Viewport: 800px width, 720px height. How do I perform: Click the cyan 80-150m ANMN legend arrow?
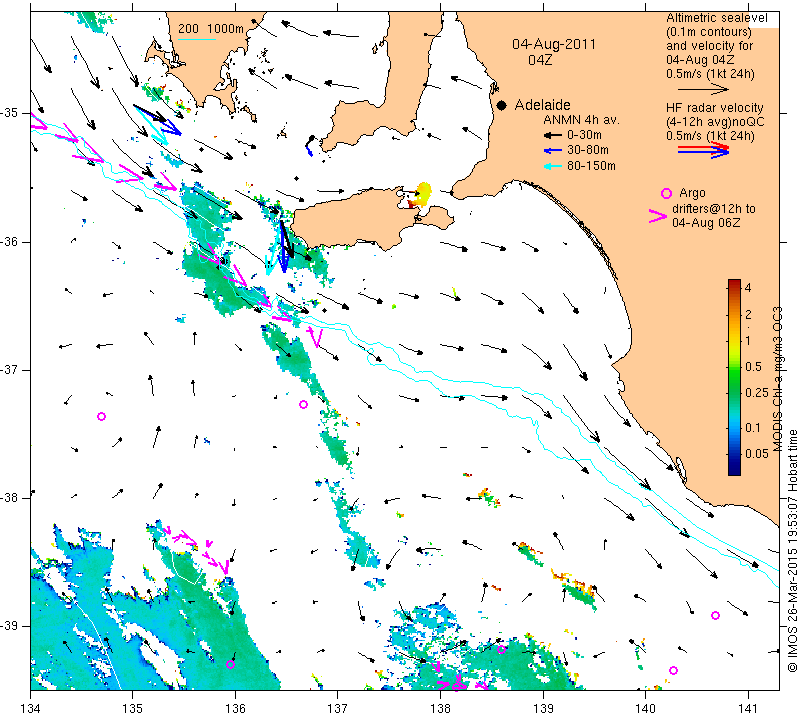[x=552, y=166]
